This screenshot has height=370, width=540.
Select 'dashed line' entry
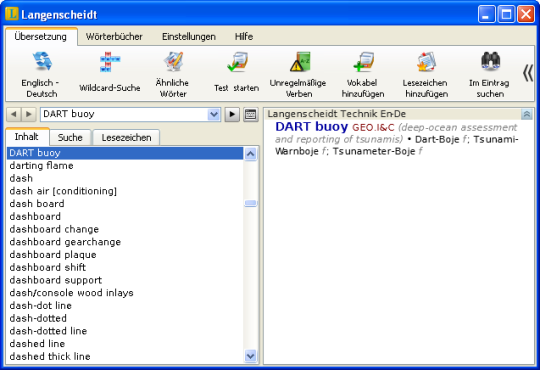(125, 344)
